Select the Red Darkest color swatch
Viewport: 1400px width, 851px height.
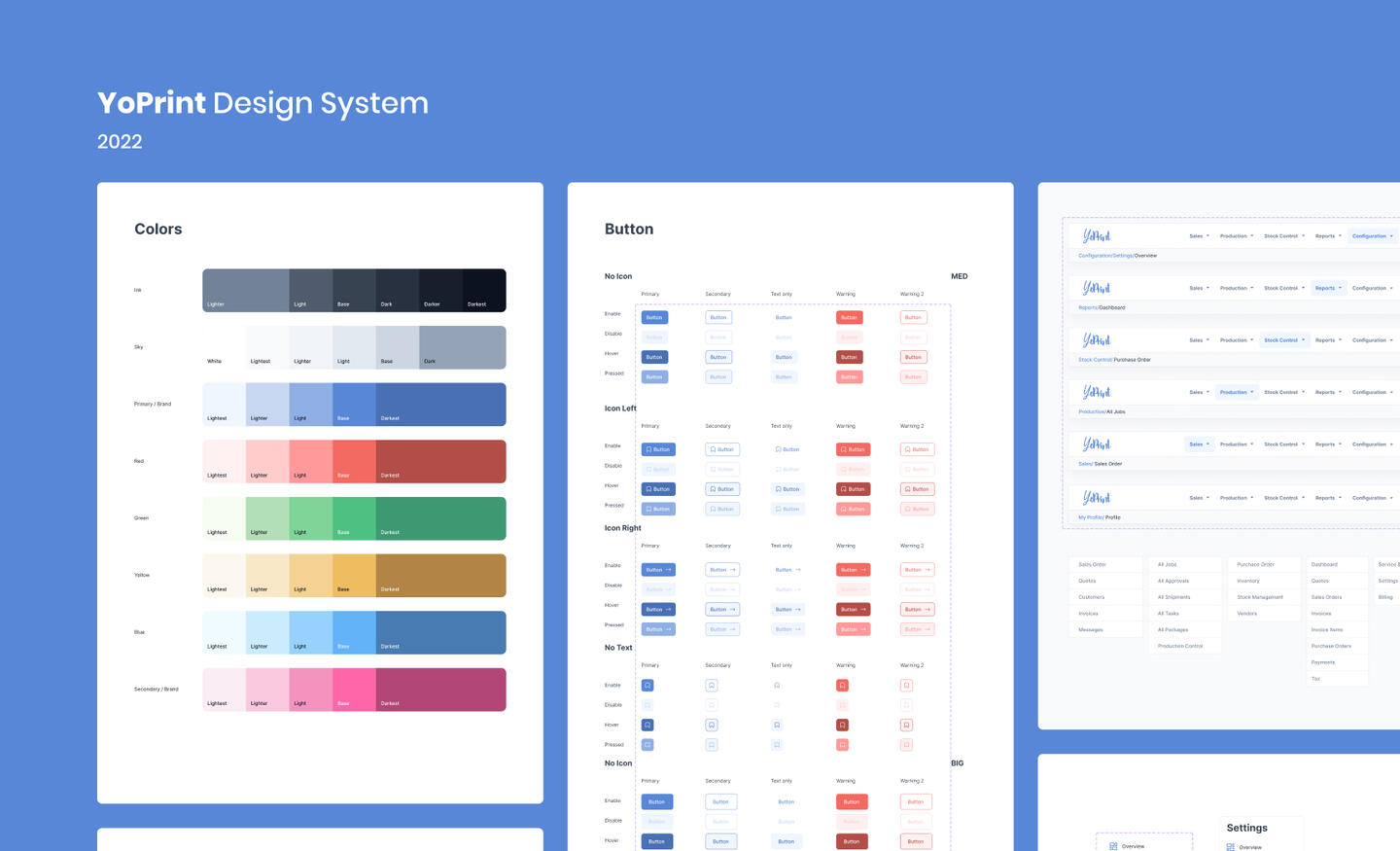[441, 462]
